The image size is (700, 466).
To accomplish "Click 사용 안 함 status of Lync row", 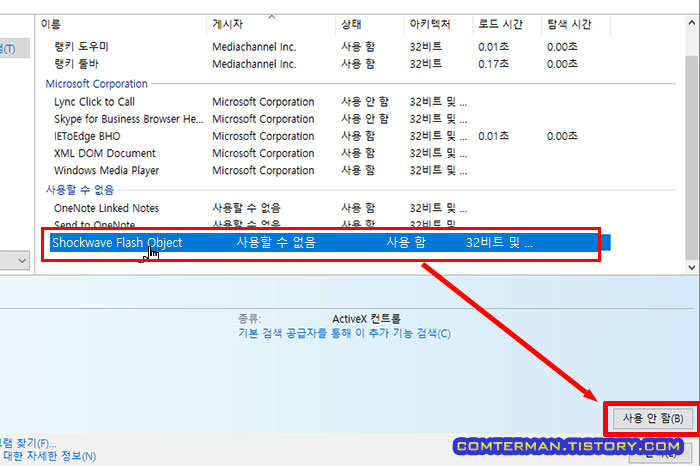I will [365, 102].
